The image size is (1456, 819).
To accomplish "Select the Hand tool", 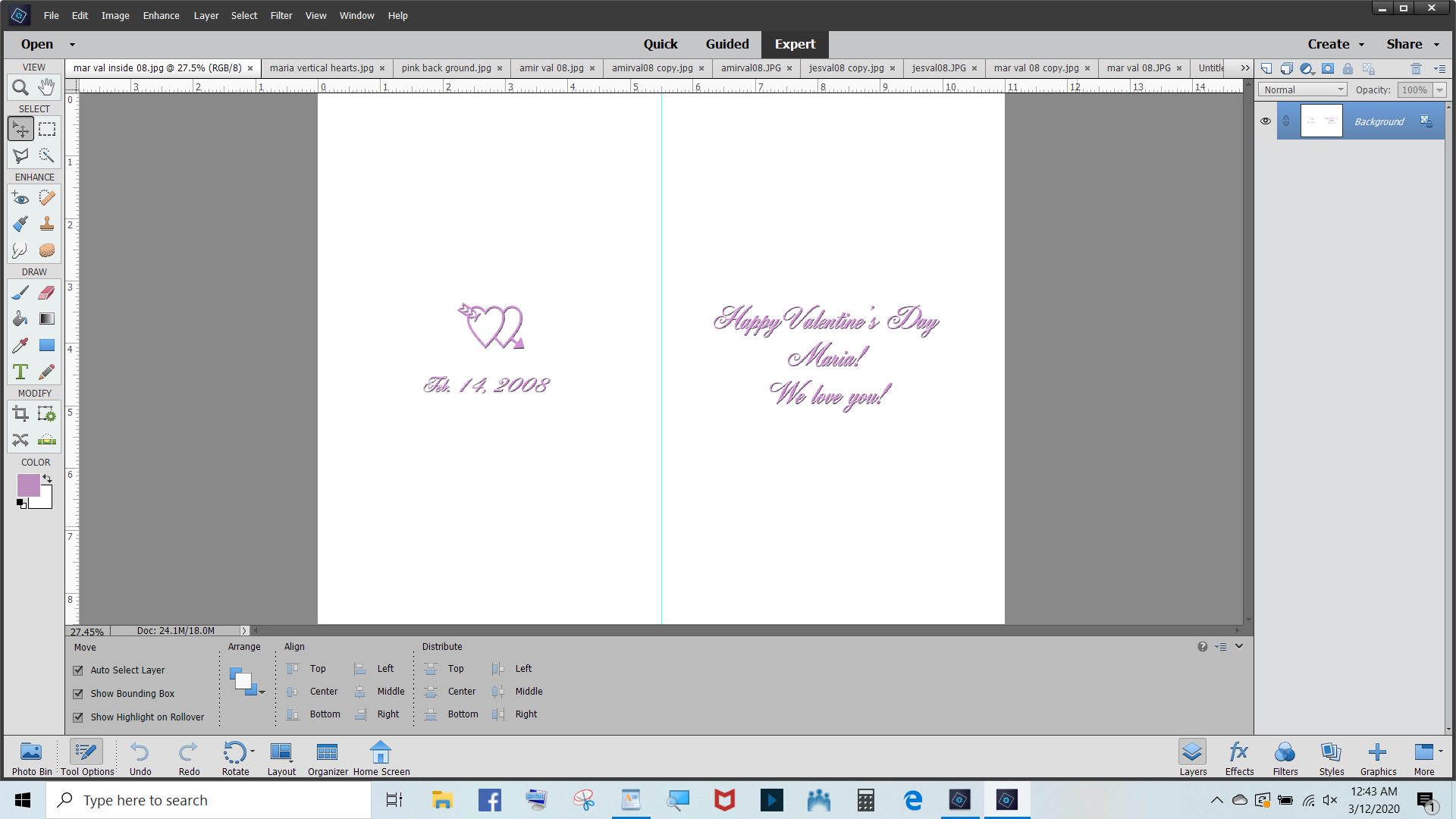I will click(47, 87).
